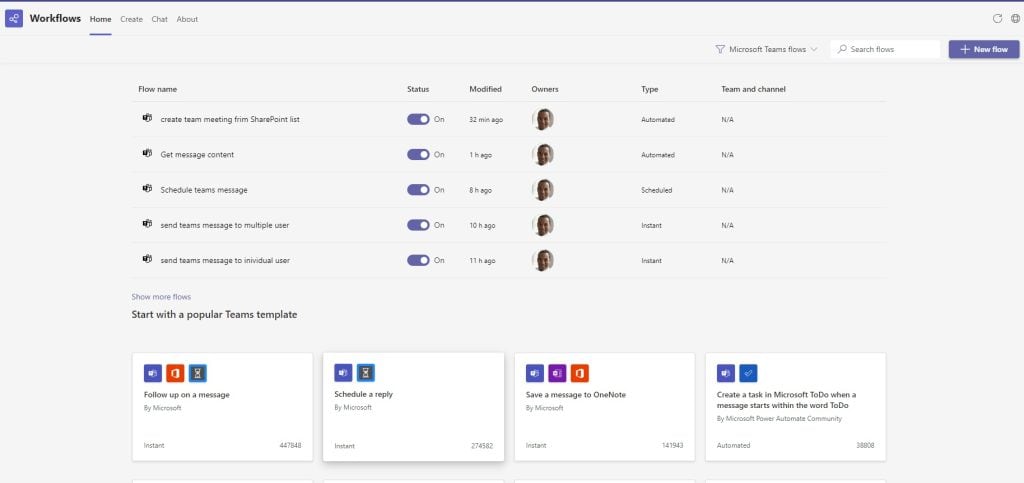Click hourglass delay icon on Follow up card
1024x483 pixels.
click(197, 373)
